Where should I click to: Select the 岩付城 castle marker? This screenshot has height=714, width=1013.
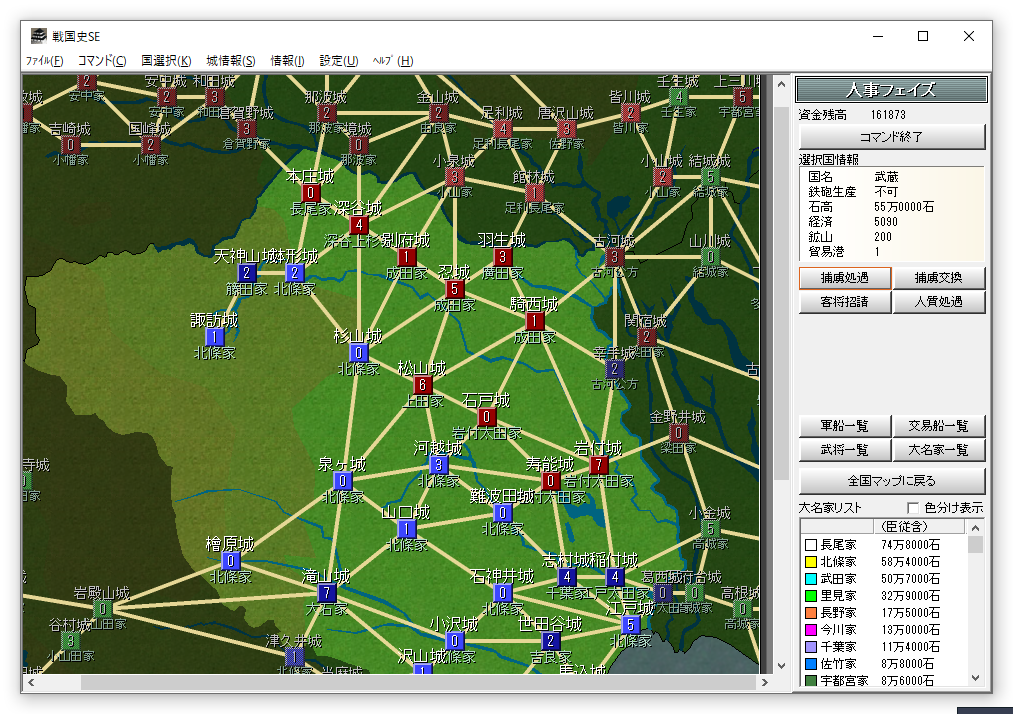[599, 465]
